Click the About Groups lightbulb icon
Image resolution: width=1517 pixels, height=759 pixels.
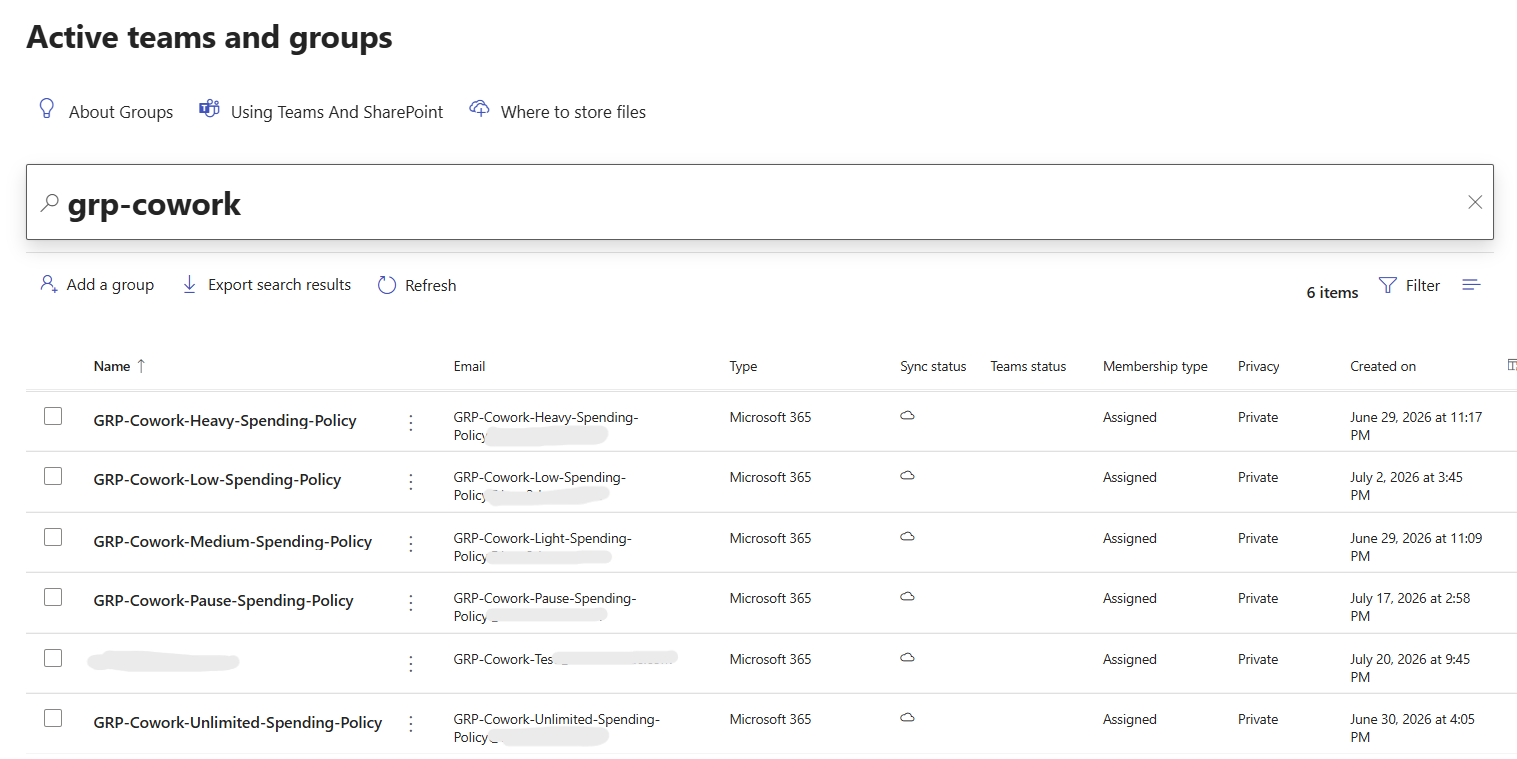coord(46,109)
